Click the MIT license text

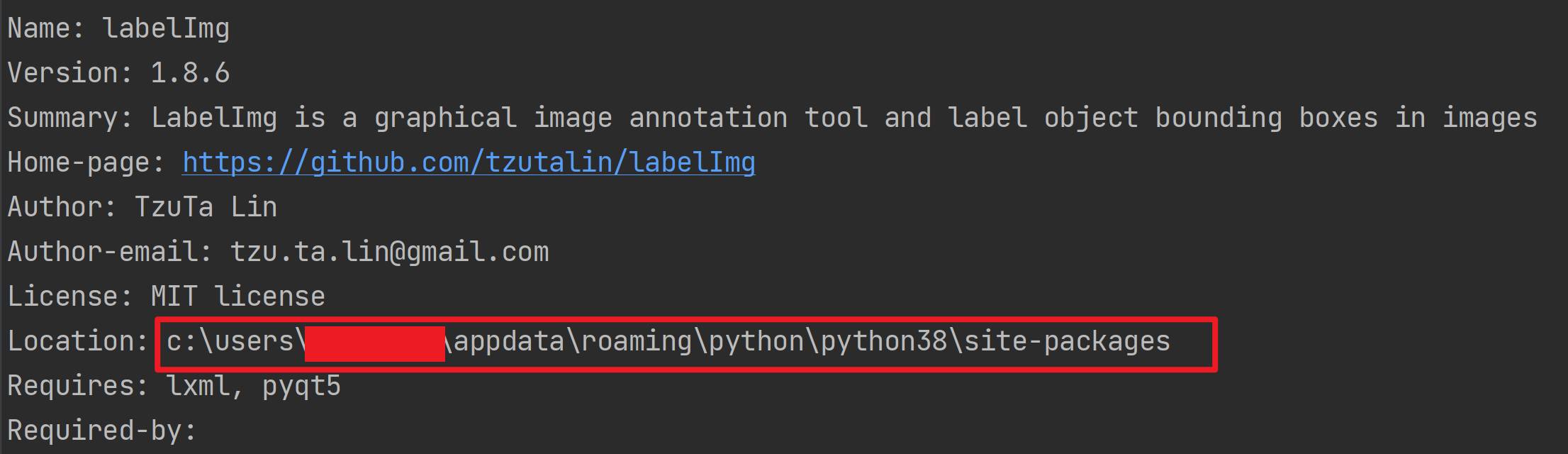237,297
